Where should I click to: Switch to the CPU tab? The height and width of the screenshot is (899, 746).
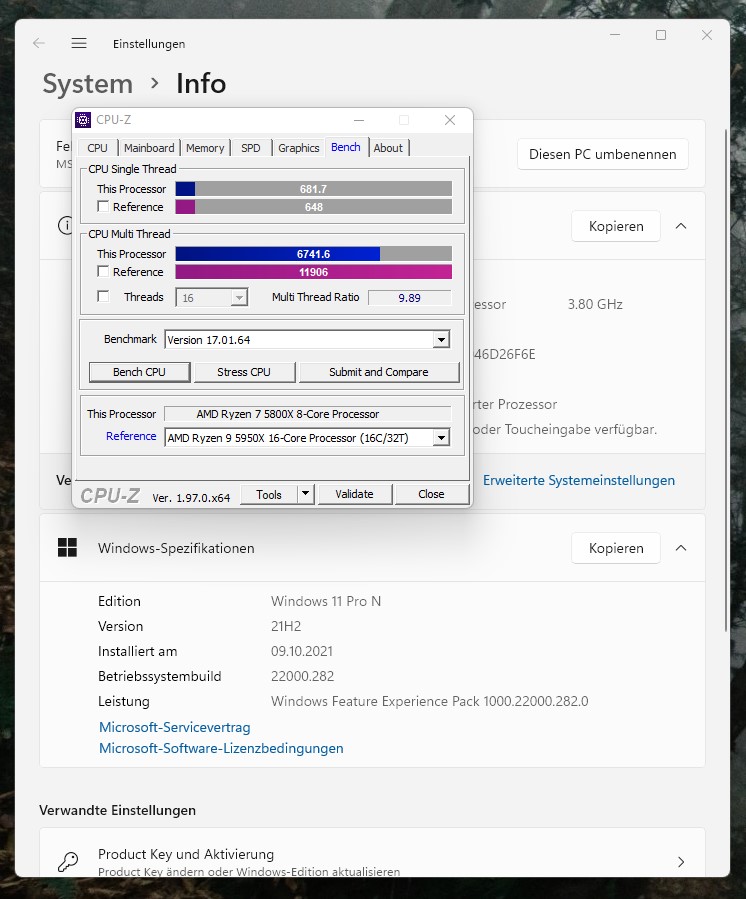click(97, 148)
